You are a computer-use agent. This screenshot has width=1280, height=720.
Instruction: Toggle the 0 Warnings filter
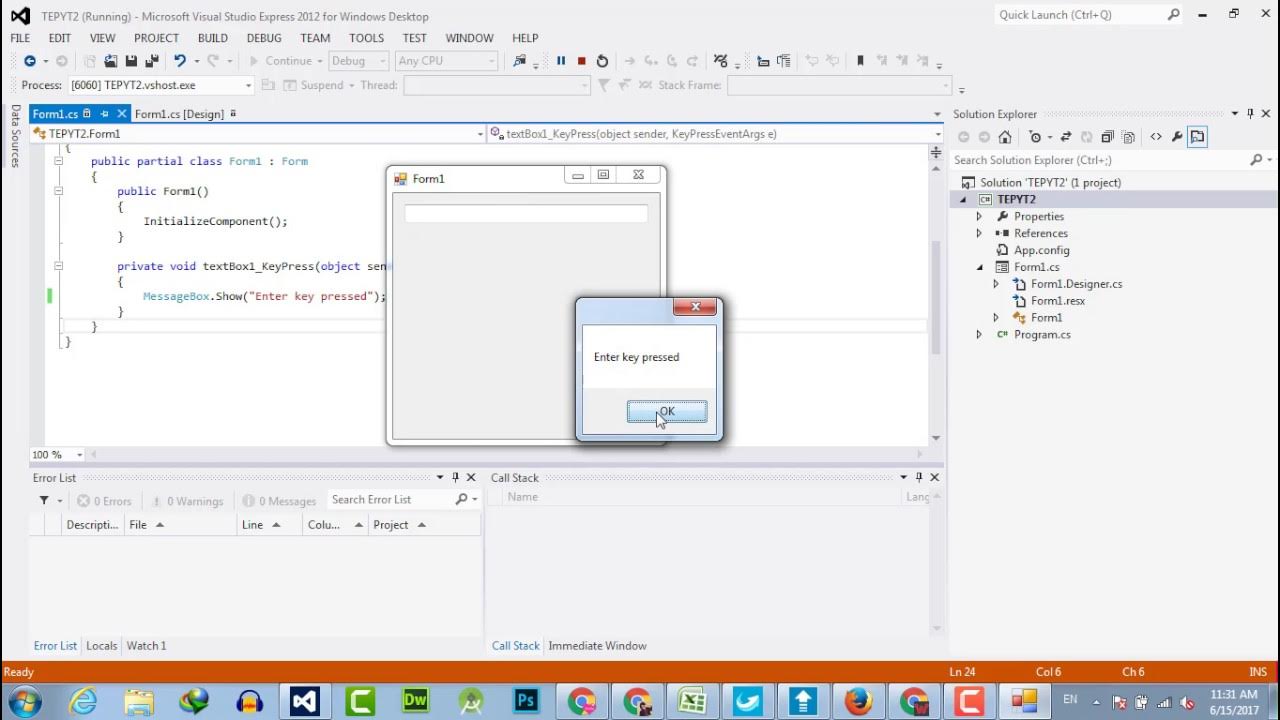point(186,501)
